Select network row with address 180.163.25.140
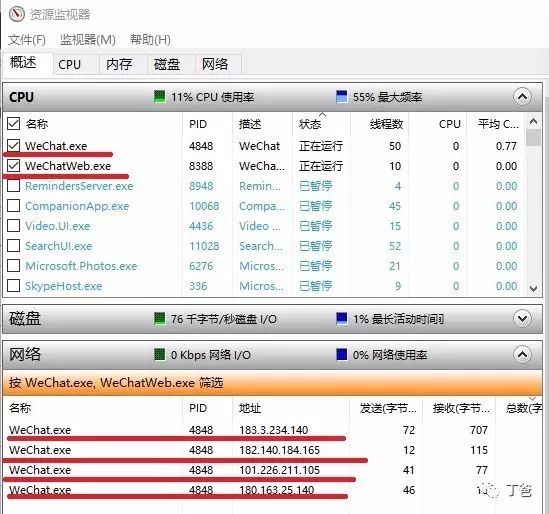This screenshot has height=514, width=549. (x=272, y=489)
